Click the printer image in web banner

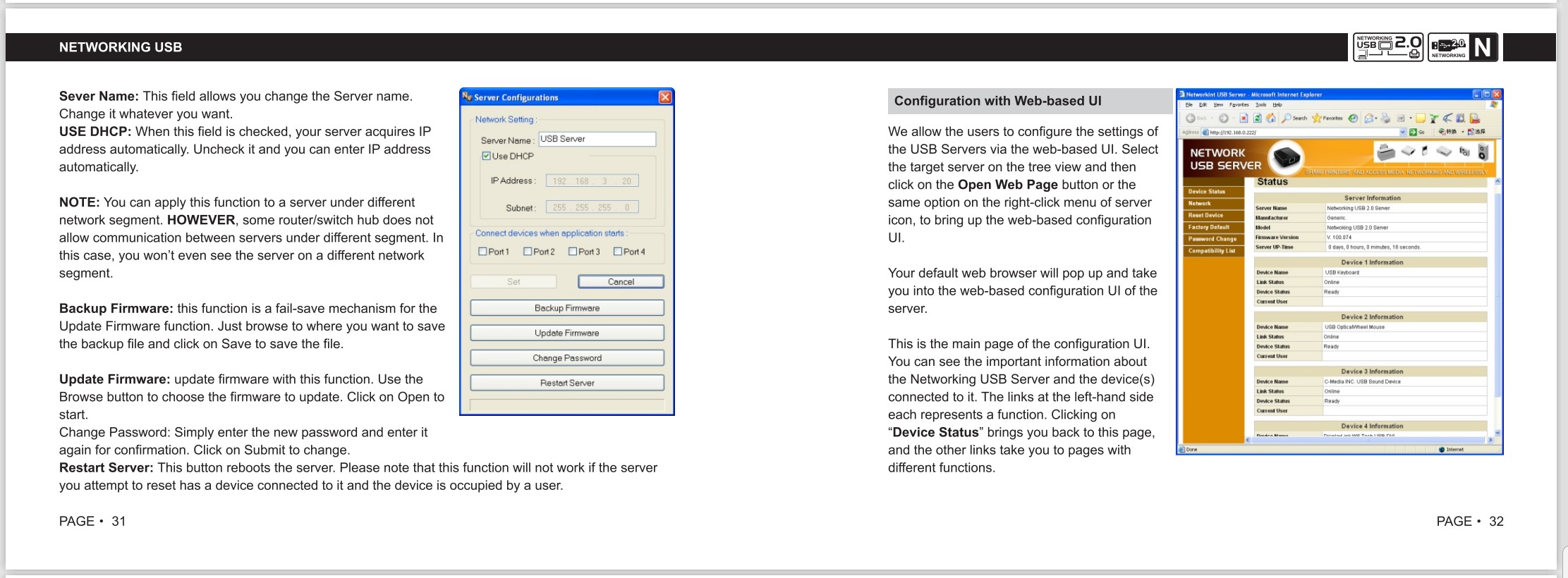(x=1386, y=152)
